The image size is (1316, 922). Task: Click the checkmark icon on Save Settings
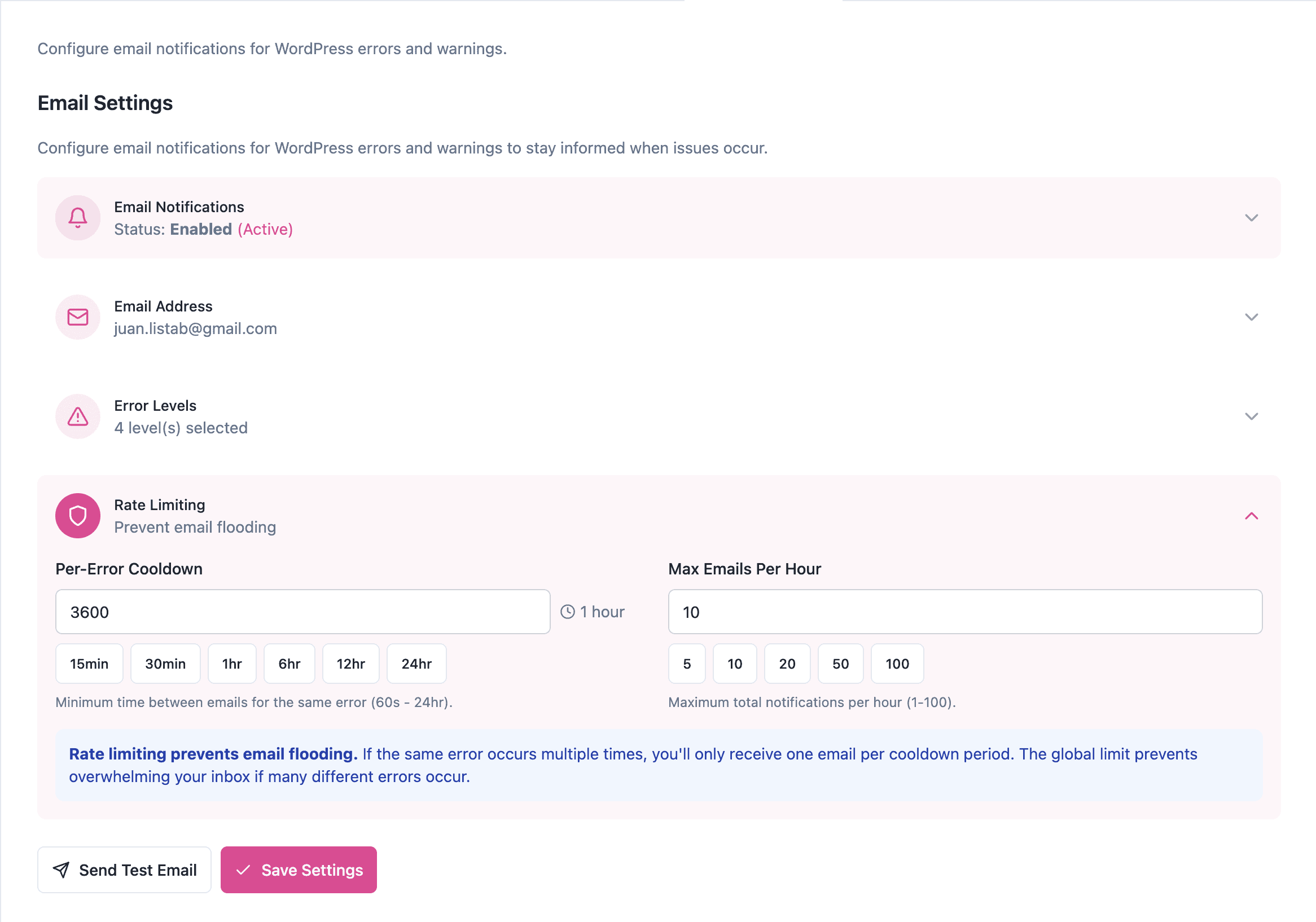coord(244,870)
